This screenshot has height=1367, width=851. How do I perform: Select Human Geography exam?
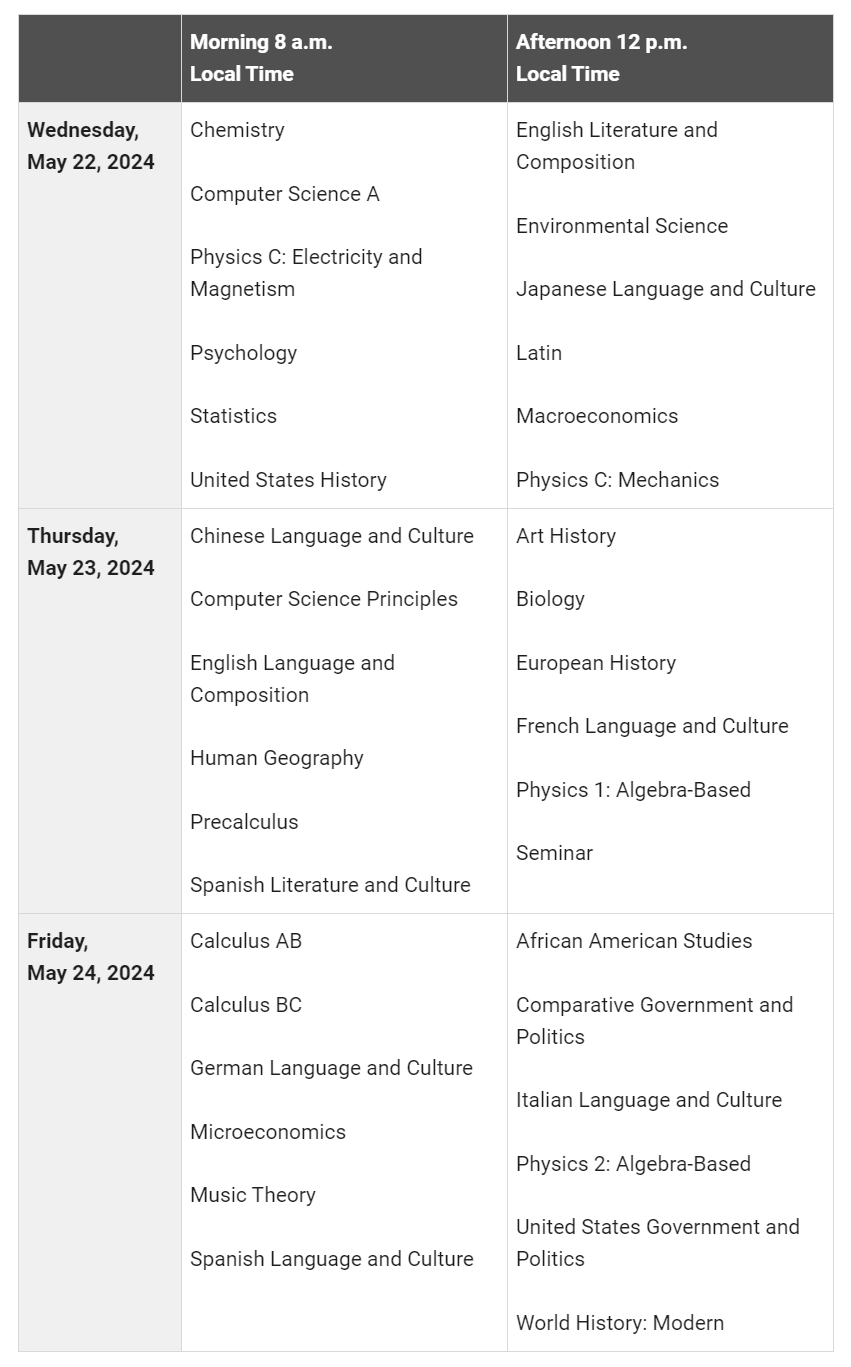(276, 758)
